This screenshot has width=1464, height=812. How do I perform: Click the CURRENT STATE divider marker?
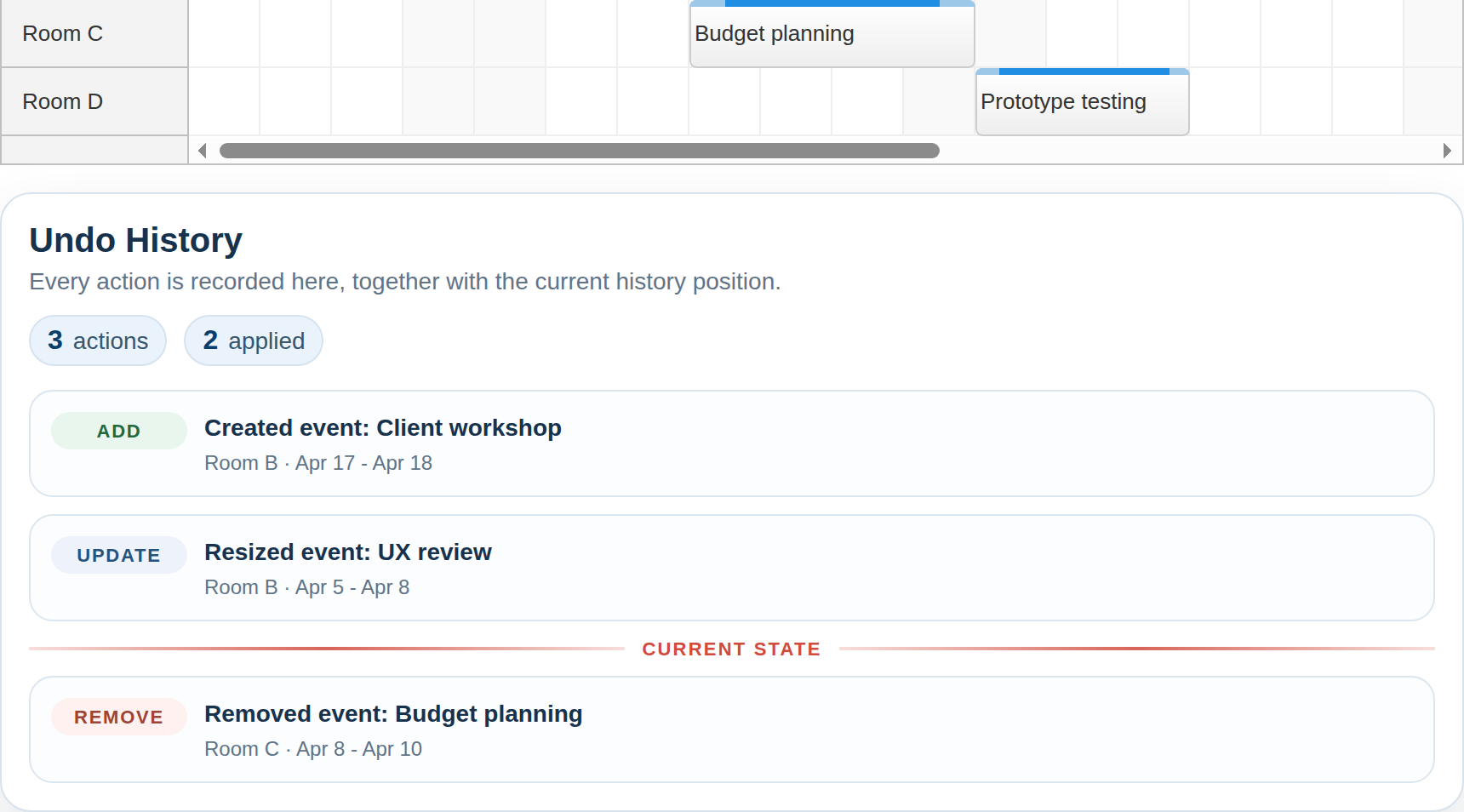pyautogui.click(x=731, y=649)
